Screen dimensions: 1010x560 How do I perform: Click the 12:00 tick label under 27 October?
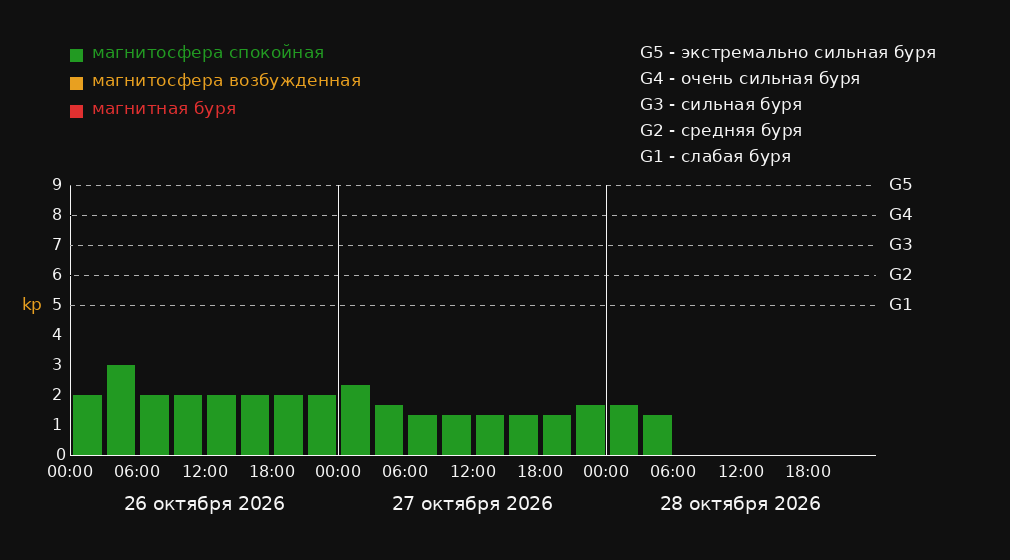[473, 472]
